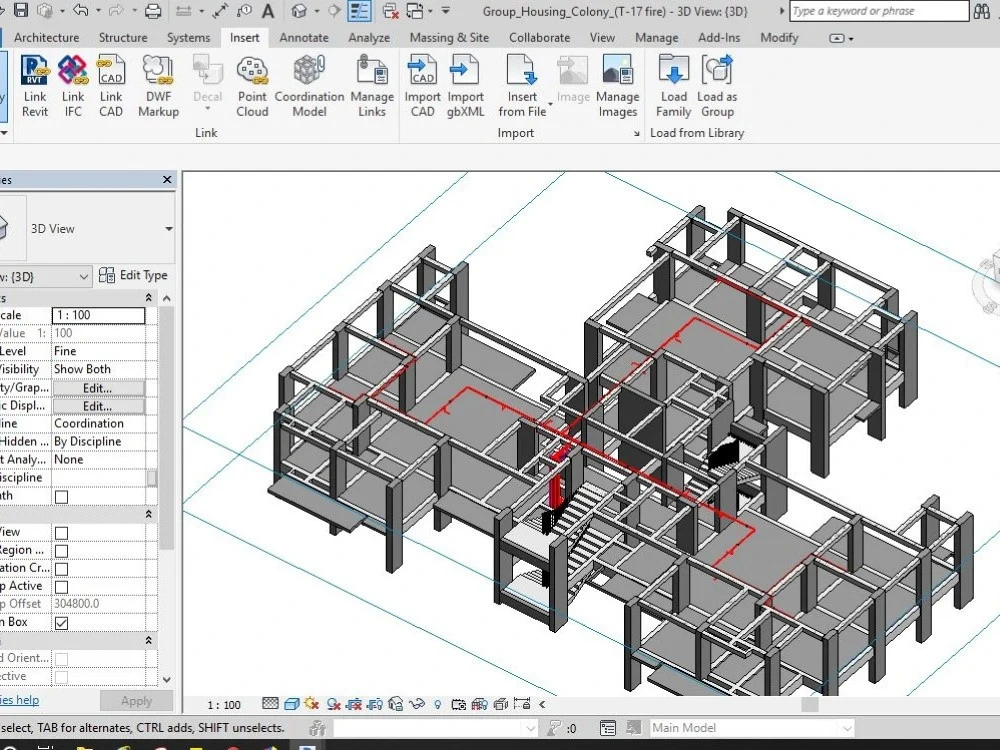Open the 3D View type selector dropdown
This screenshot has height=750, width=1000.
point(168,228)
